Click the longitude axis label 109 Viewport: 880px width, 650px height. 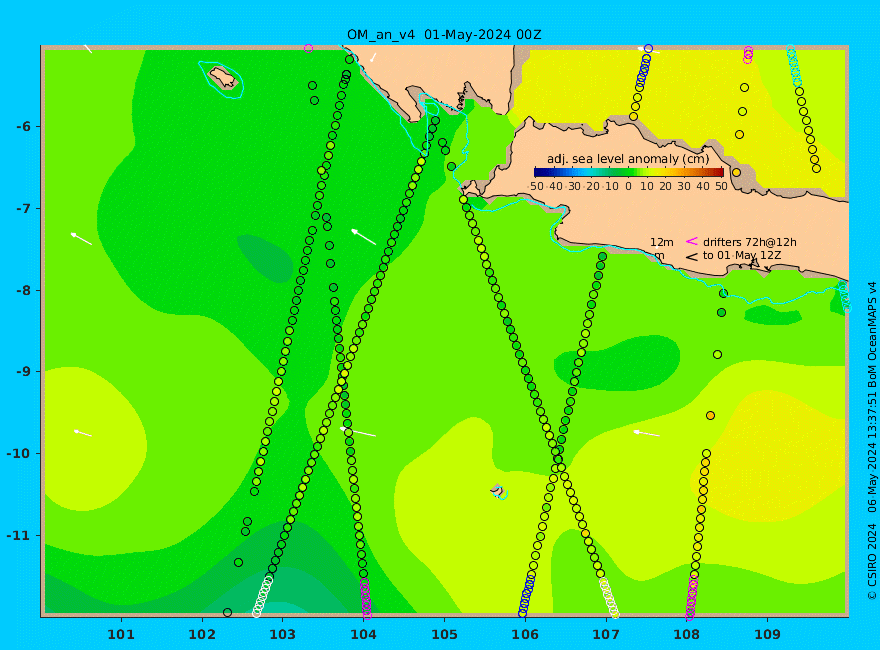pos(768,634)
